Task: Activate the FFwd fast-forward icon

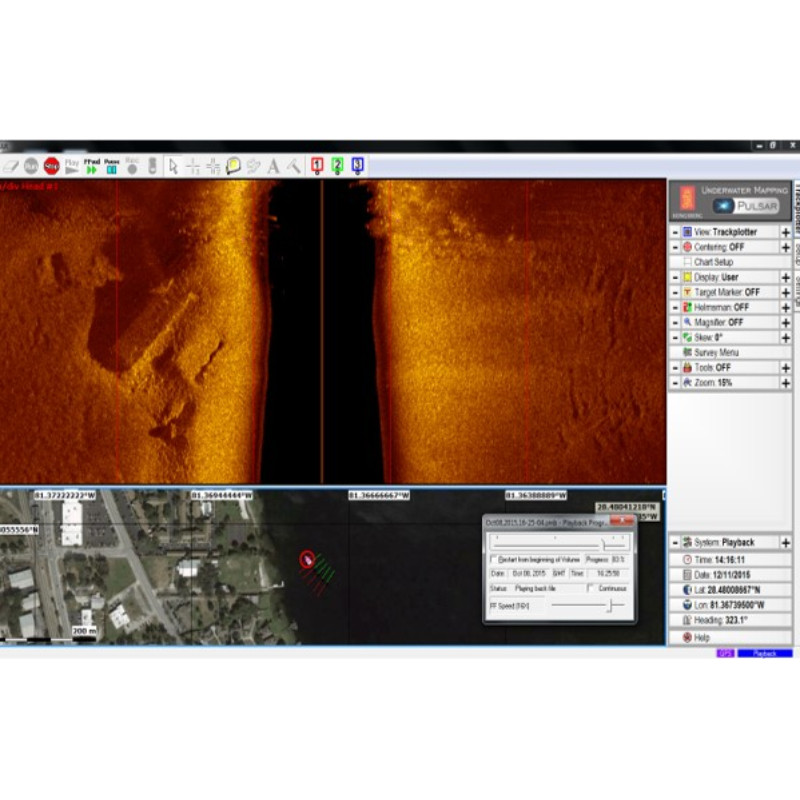Action: coord(90,166)
